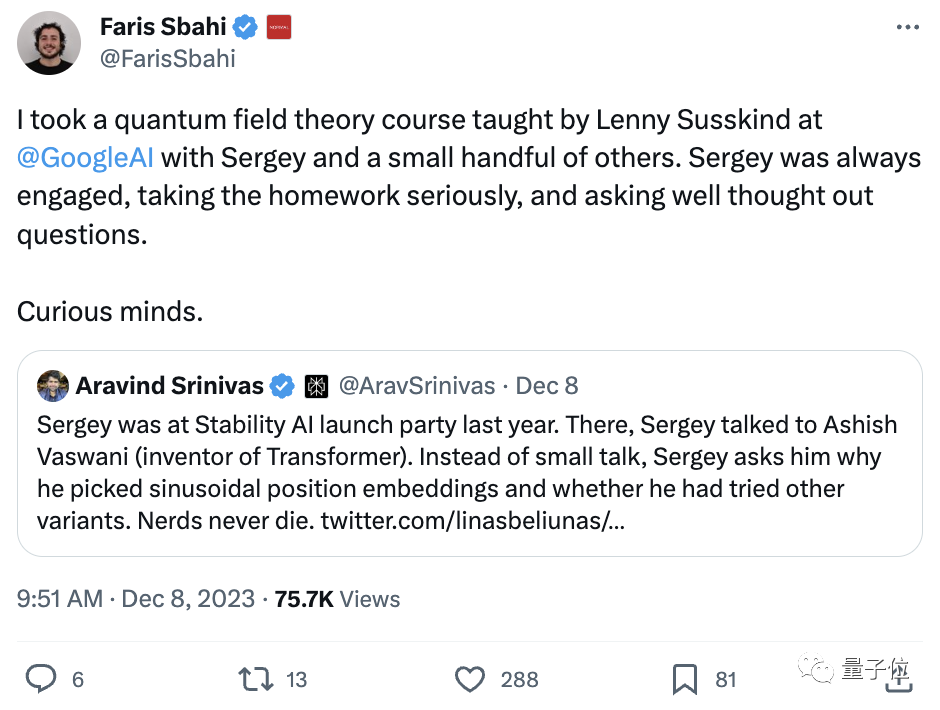Click Aravind Srinivas's small avatar in quoted tweet
The image size is (940, 710).
(x=53, y=386)
